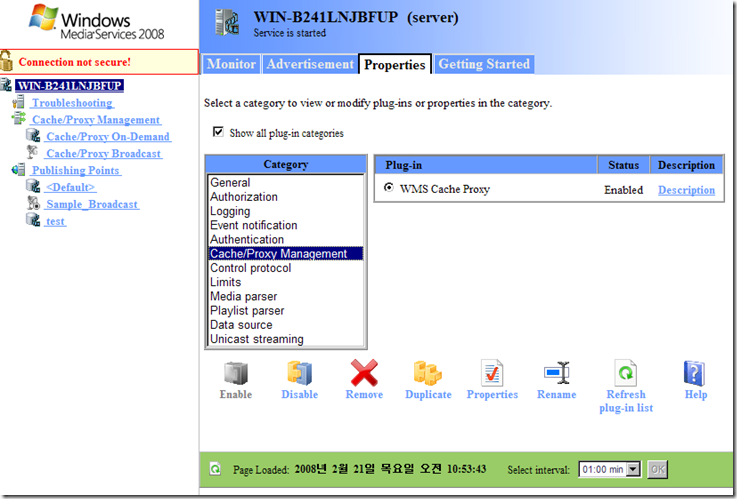The width and height of the screenshot is (737, 499).
Task: Open the Cache/Proxy On-Demand link
Action: click(108, 136)
